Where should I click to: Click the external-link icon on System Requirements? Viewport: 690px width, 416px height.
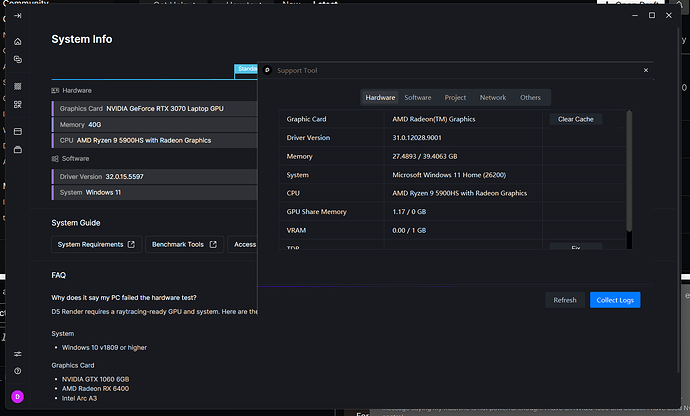pos(131,244)
